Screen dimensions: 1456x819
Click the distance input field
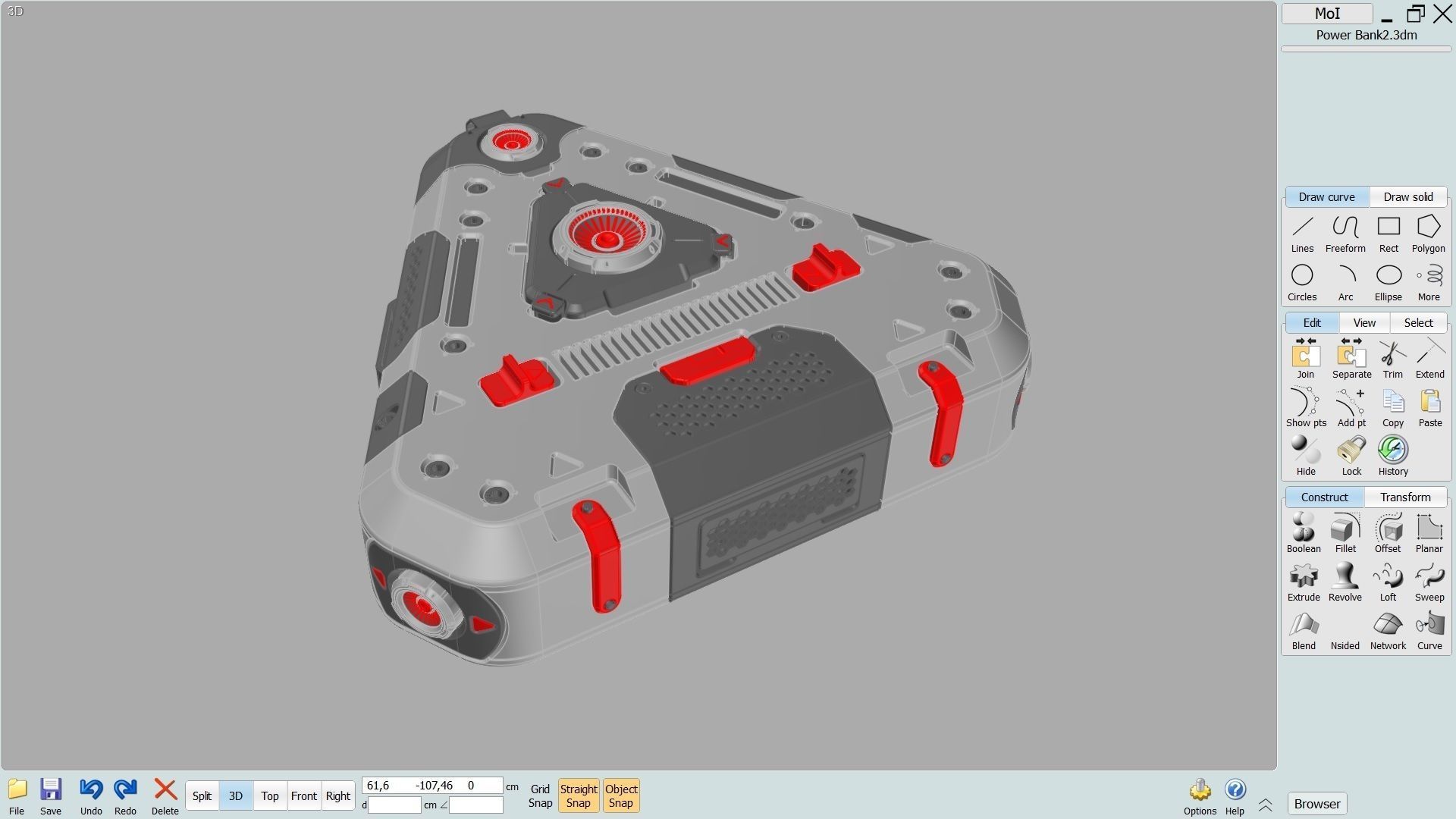394,805
